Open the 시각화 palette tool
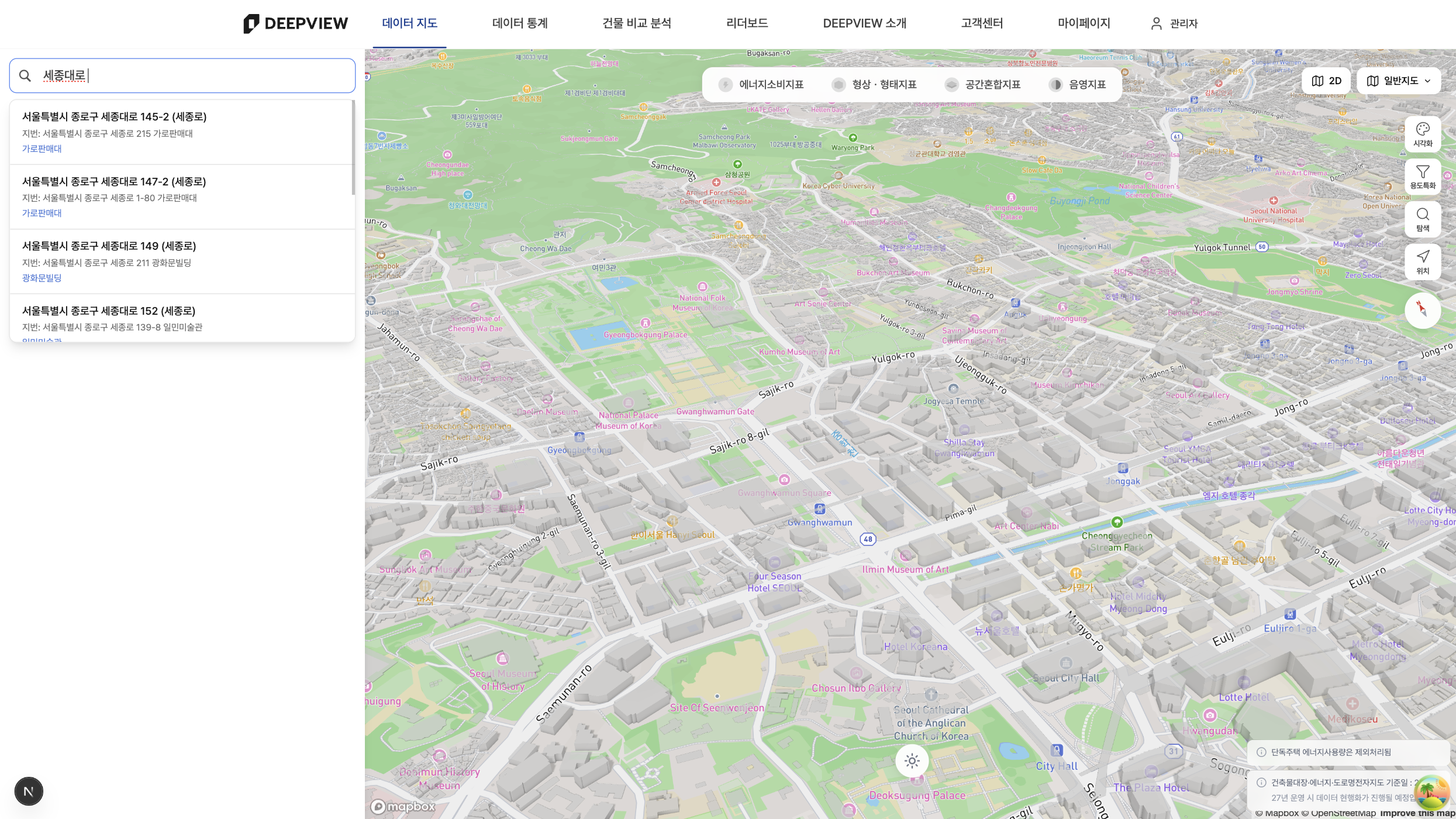This screenshot has width=1456, height=819. [x=1423, y=135]
